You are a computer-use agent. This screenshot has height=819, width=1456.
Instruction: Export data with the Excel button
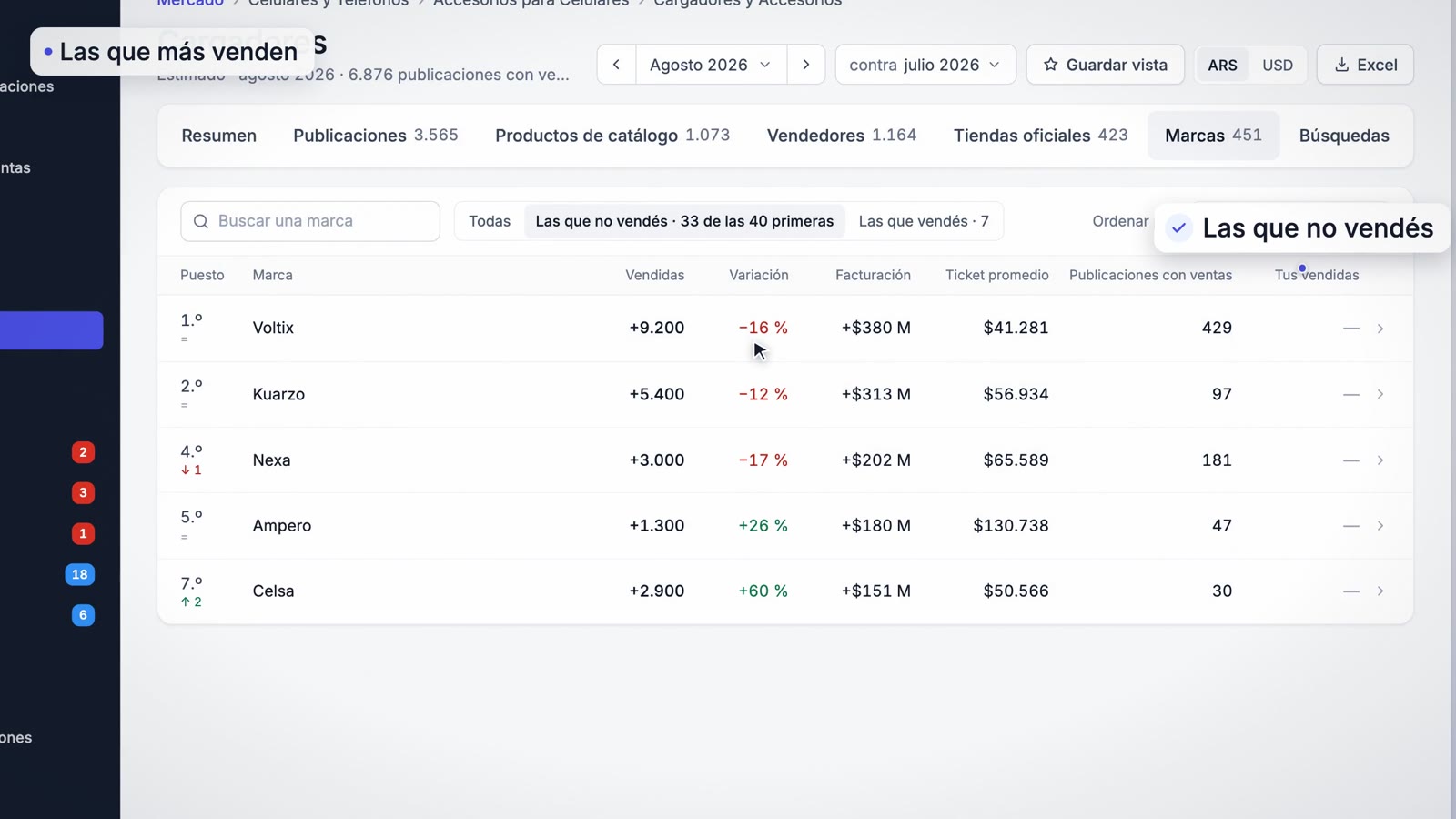1365,65
